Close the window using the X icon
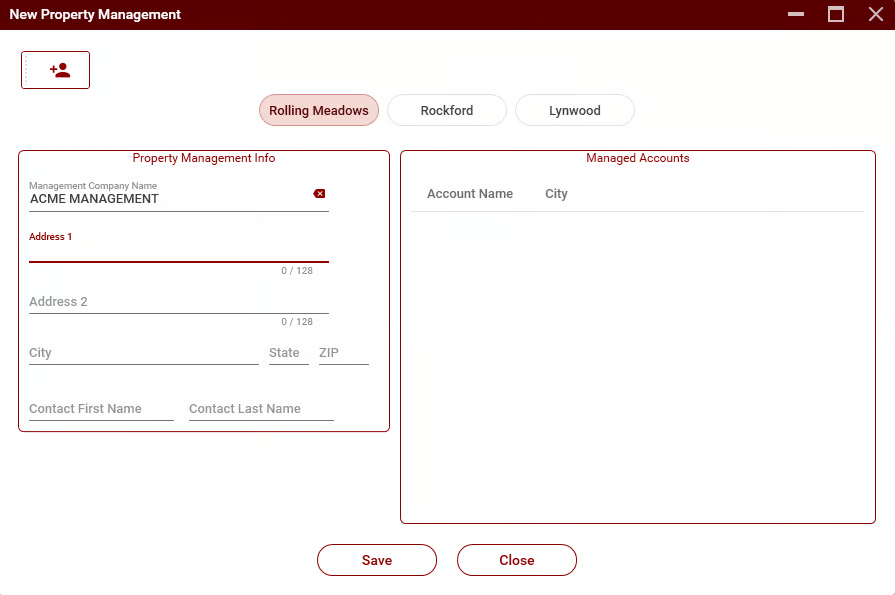Screen dimensions: 895x595 (x=875, y=15)
